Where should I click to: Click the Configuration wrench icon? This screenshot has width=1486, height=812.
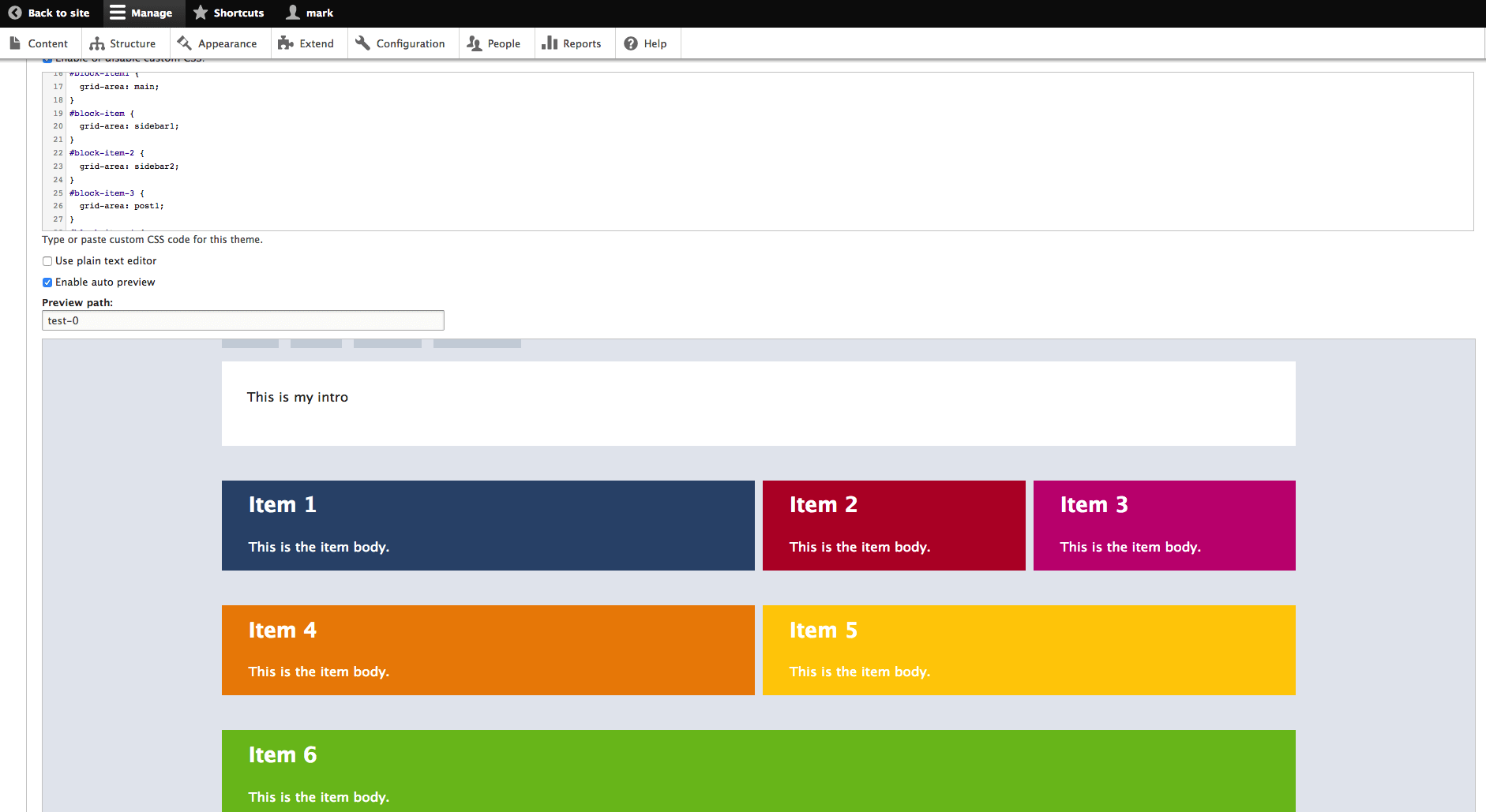(362, 43)
